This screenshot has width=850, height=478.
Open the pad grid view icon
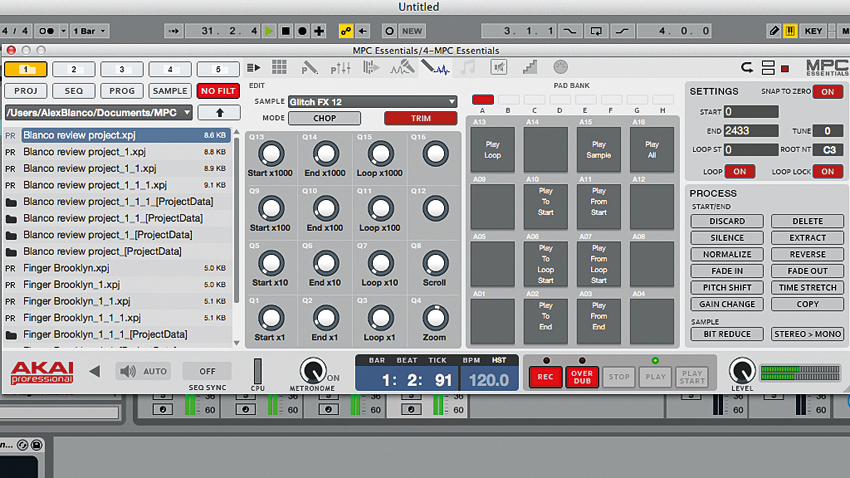[279, 67]
